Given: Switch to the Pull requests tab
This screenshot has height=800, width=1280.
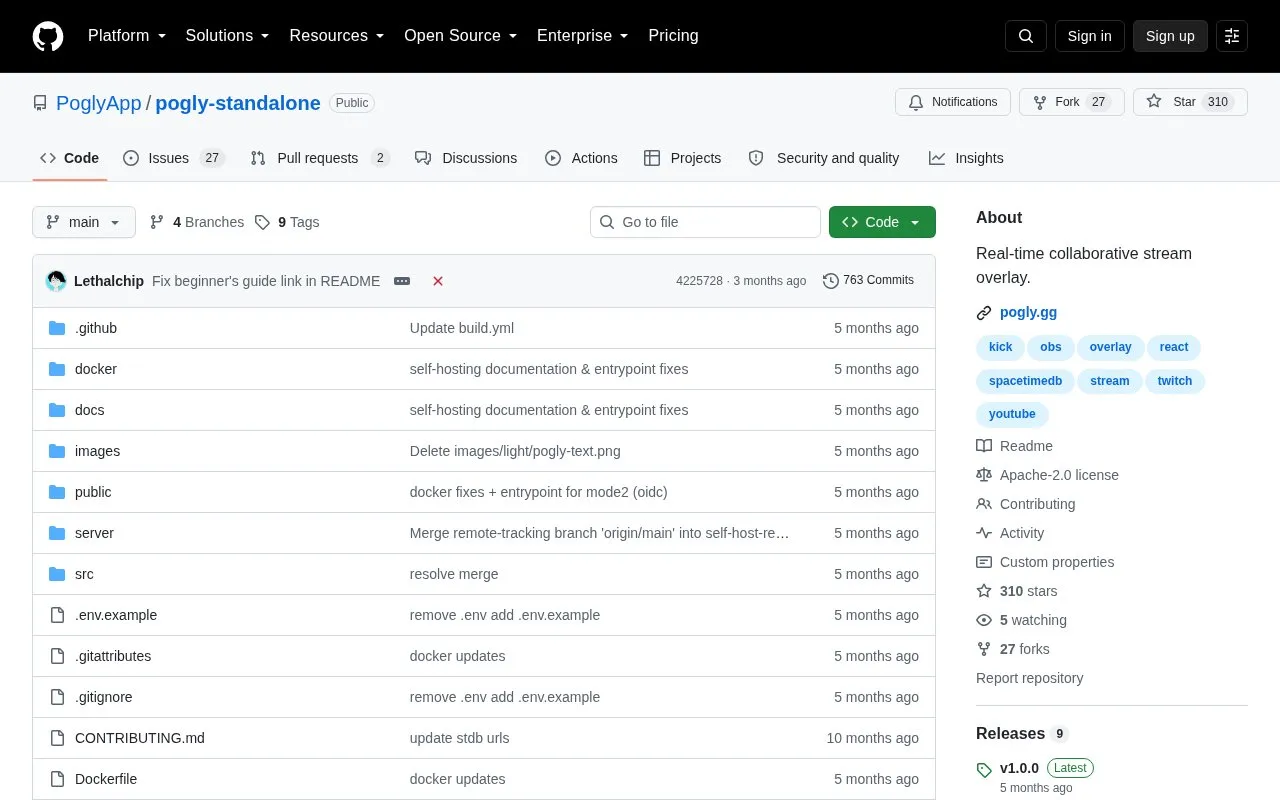Looking at the screenshot, I should point(320,158).
